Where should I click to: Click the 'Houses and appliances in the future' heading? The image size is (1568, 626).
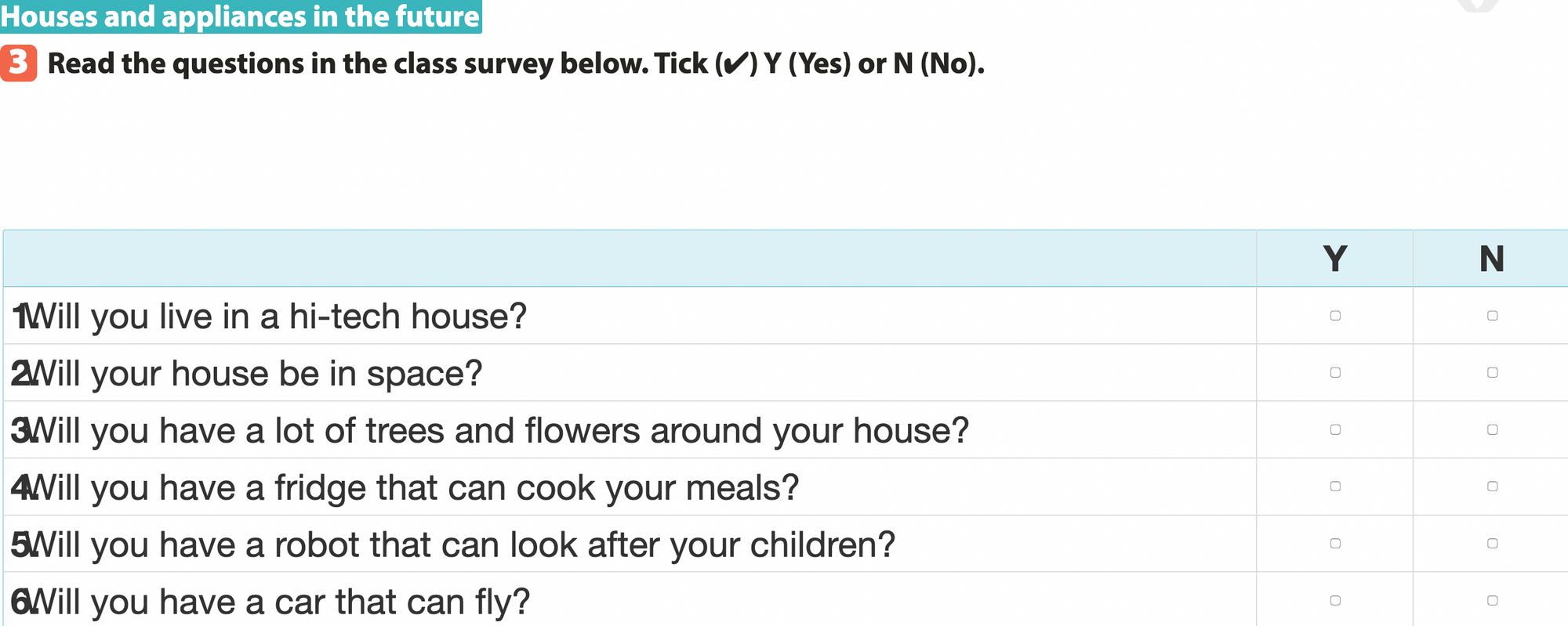click(x=240, y=16)
